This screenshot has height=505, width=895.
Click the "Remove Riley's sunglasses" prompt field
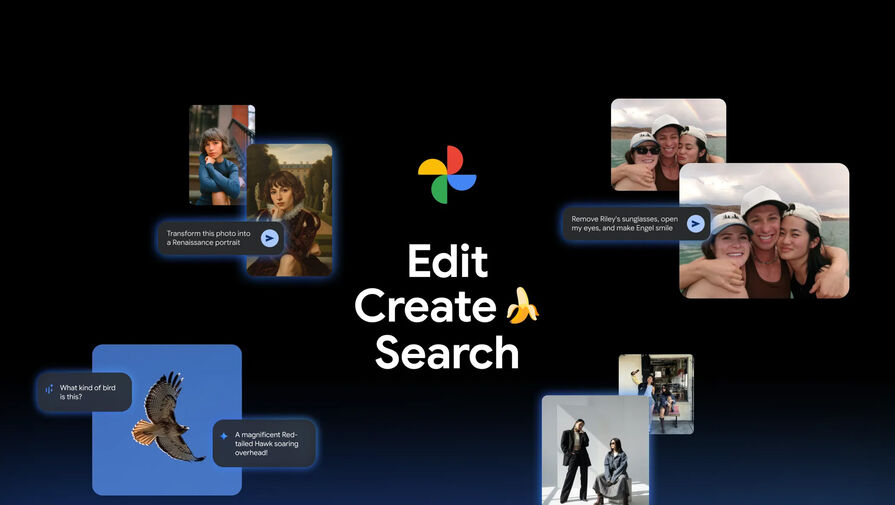pos(623,222)
